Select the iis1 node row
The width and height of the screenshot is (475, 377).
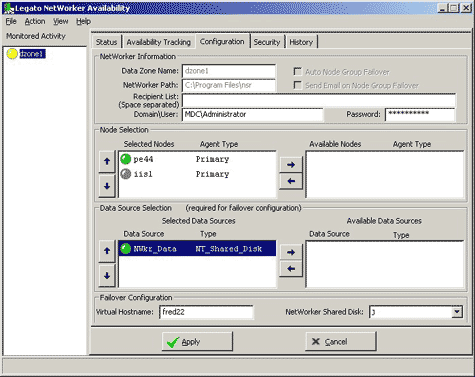click(197, 174)
